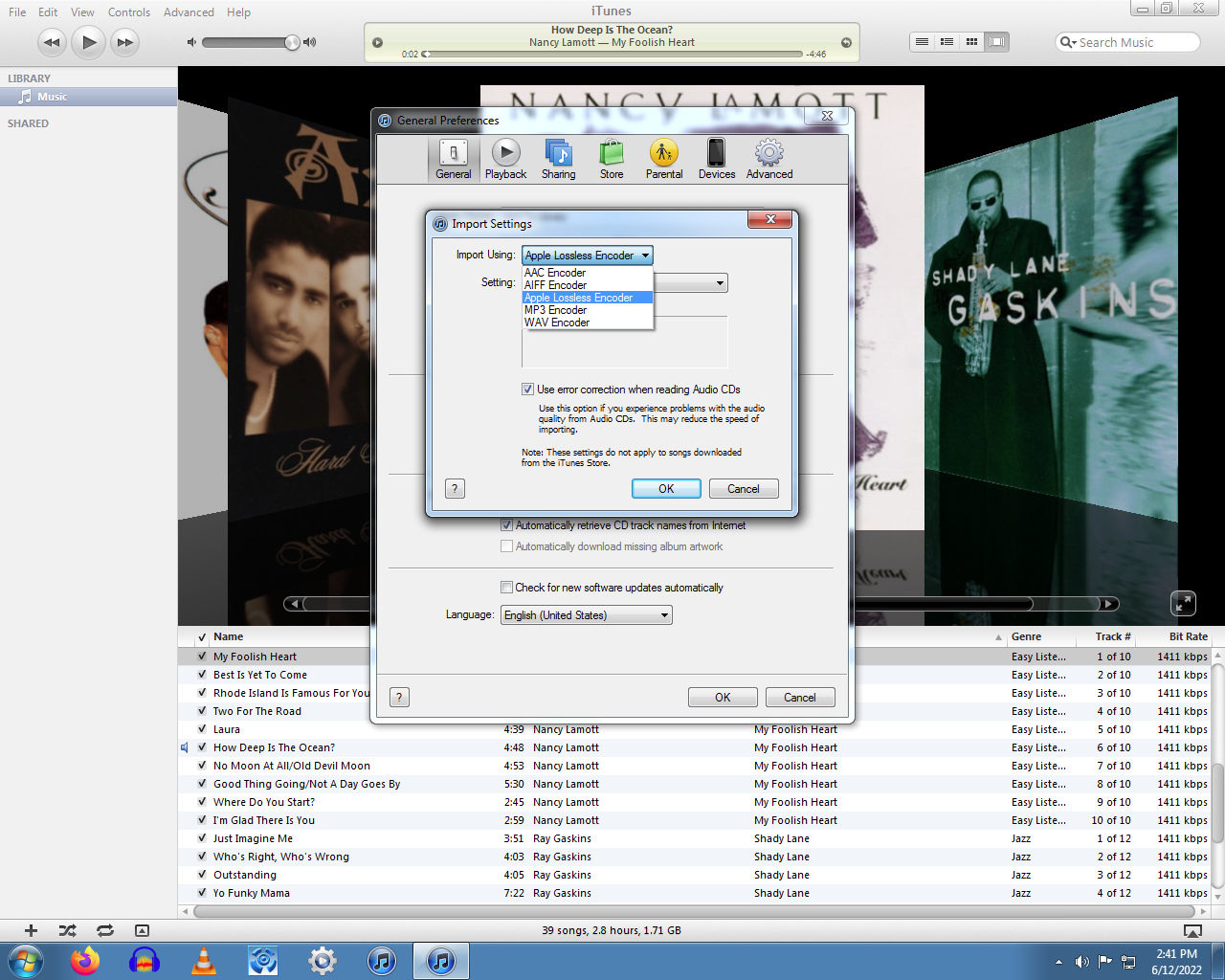Toggle check for new software updates

click(506, 588)
